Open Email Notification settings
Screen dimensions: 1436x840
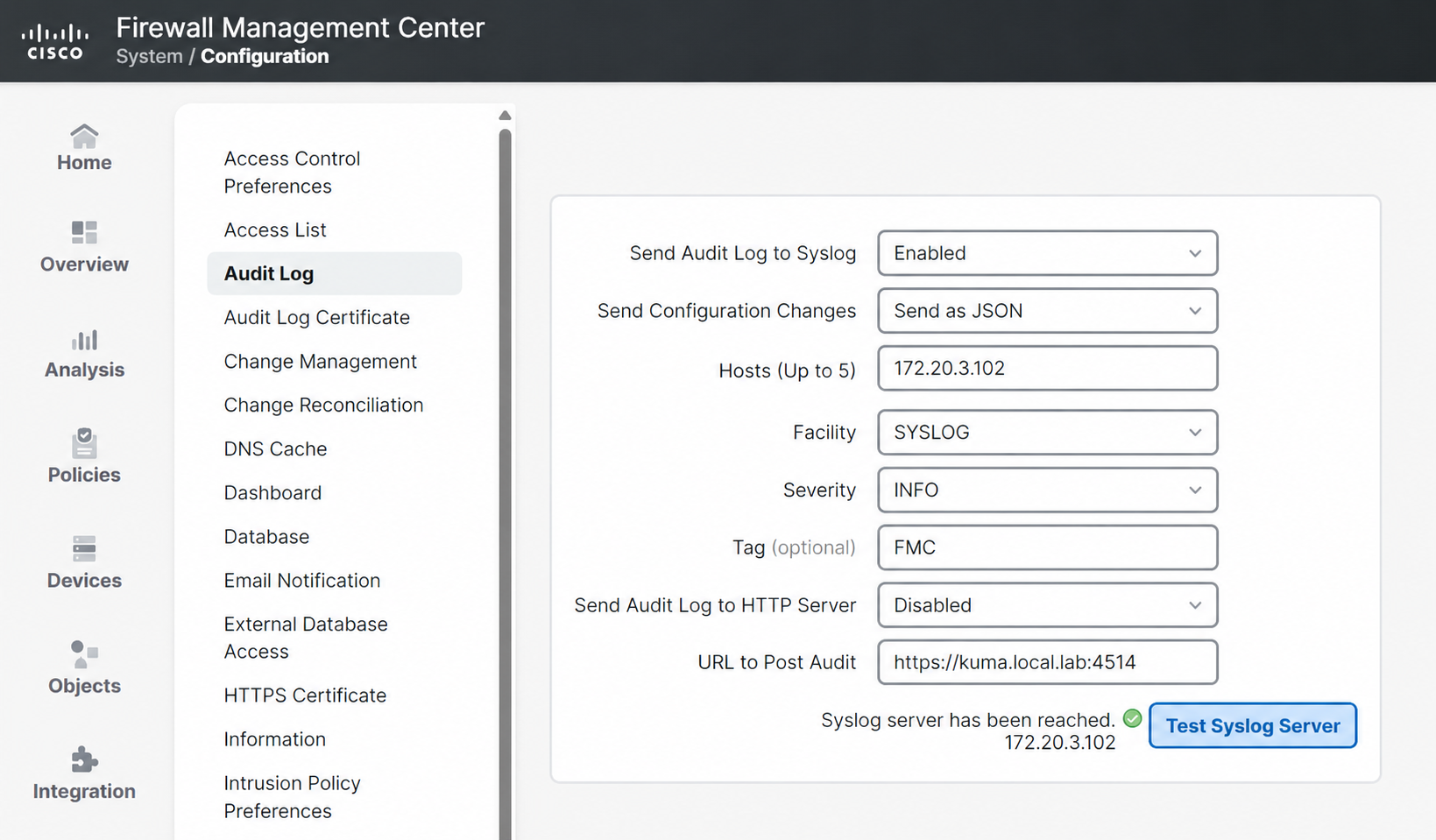point(302,581)
